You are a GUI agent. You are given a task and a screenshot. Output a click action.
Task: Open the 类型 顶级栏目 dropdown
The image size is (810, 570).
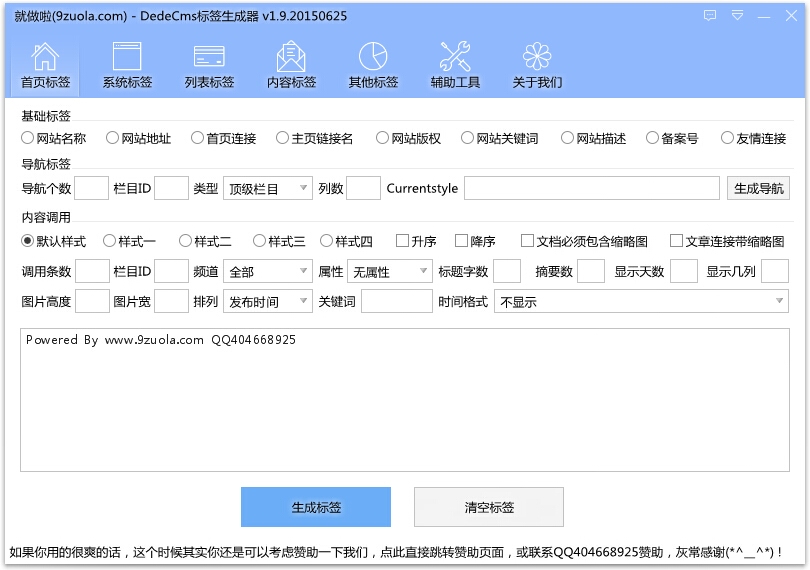click(268, 188)
